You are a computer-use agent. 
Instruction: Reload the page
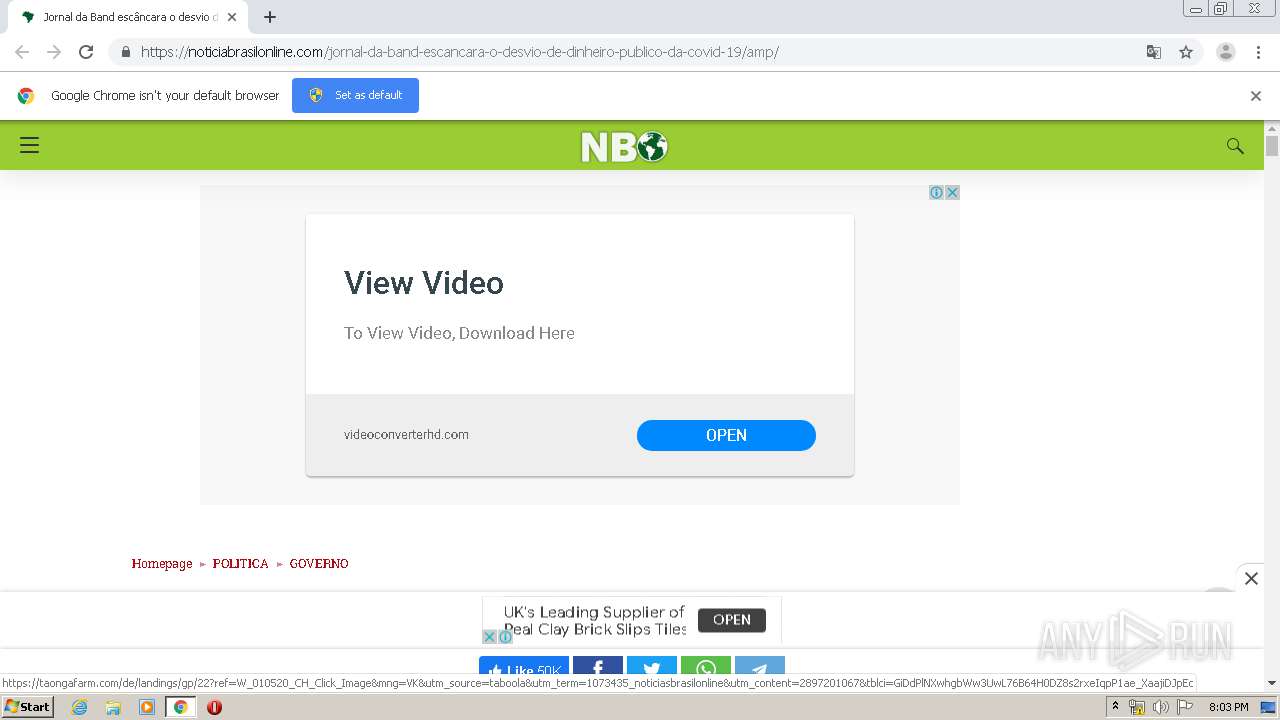coord(86,52)
